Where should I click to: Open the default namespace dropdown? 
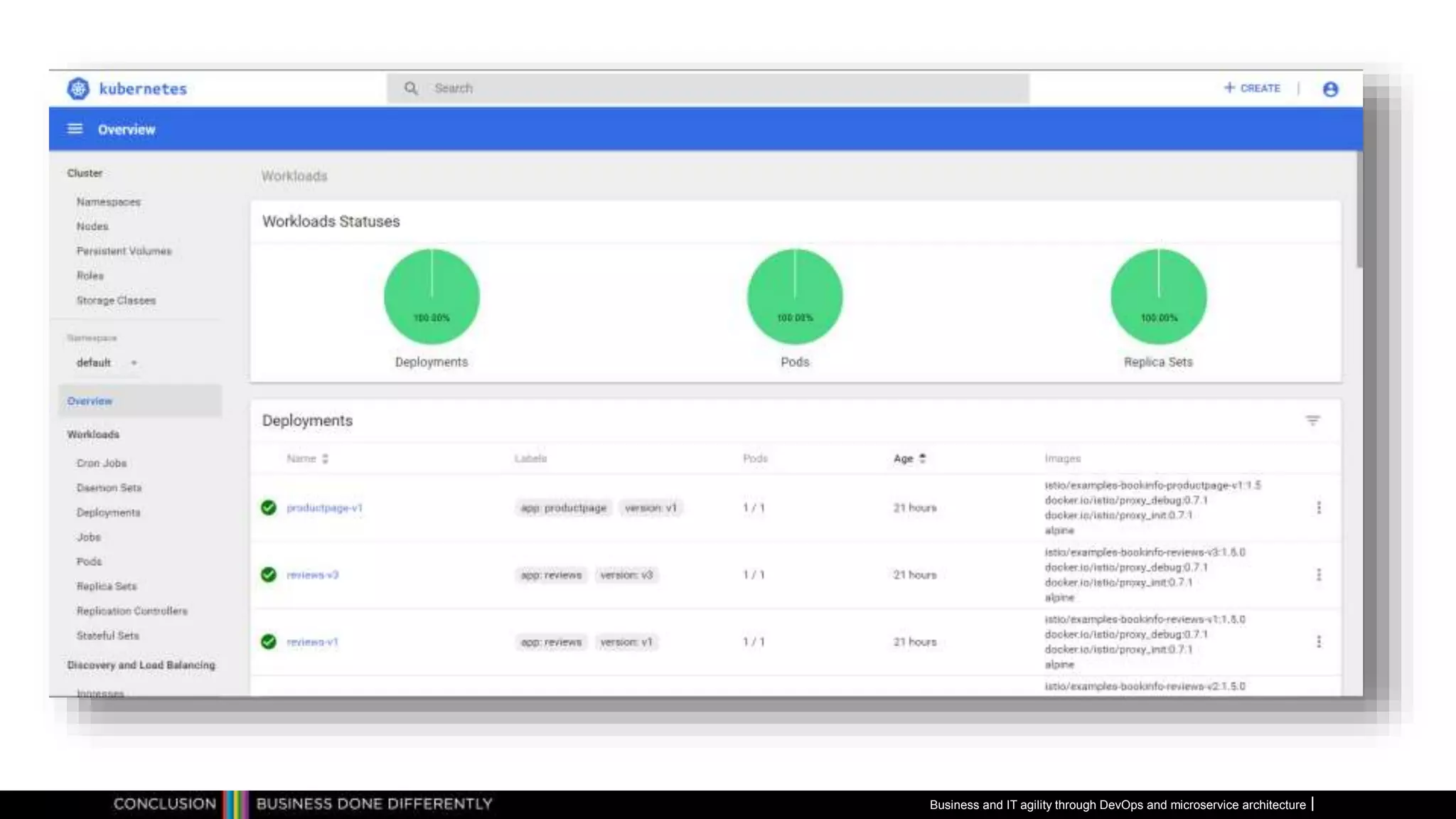(107, 363)
